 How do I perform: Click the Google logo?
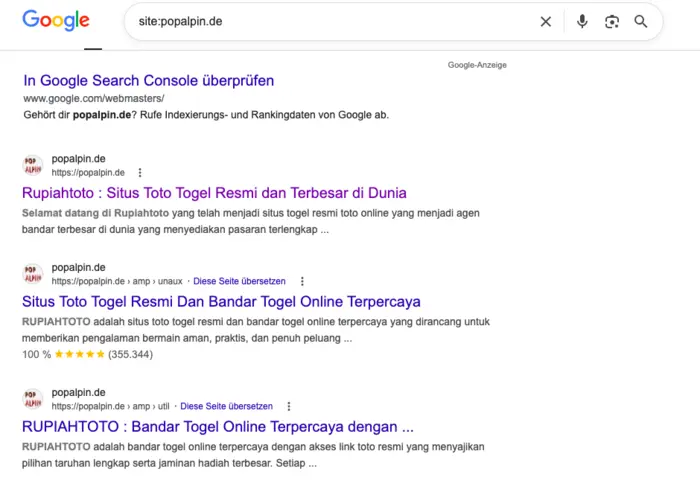coord(56,21)
